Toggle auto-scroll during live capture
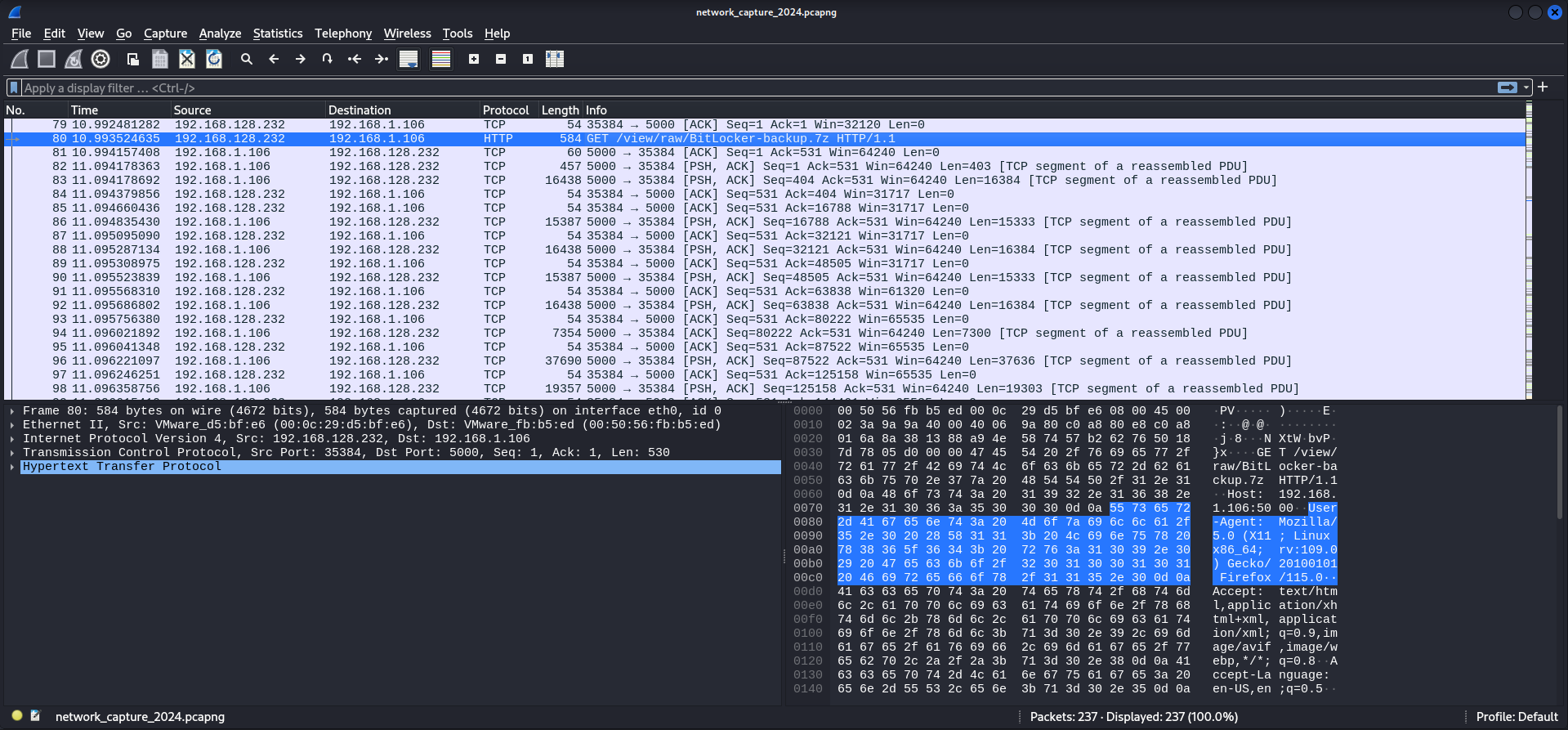 coord(409,59)
